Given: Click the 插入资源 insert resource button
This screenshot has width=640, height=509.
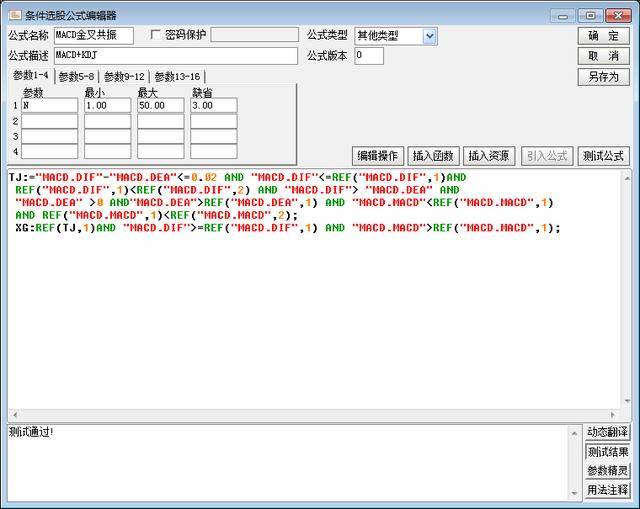Looking at the screenshot, I should pos(489,156).
